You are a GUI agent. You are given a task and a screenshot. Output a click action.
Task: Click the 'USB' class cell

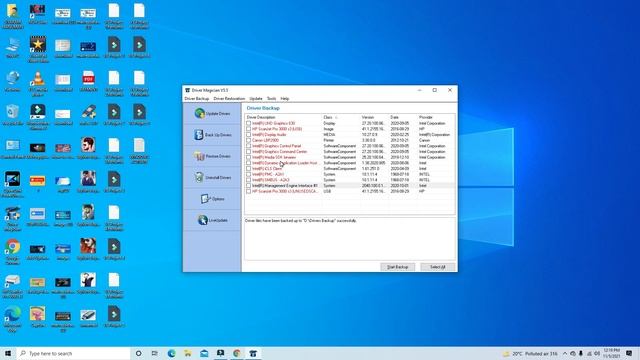(327, 191)
